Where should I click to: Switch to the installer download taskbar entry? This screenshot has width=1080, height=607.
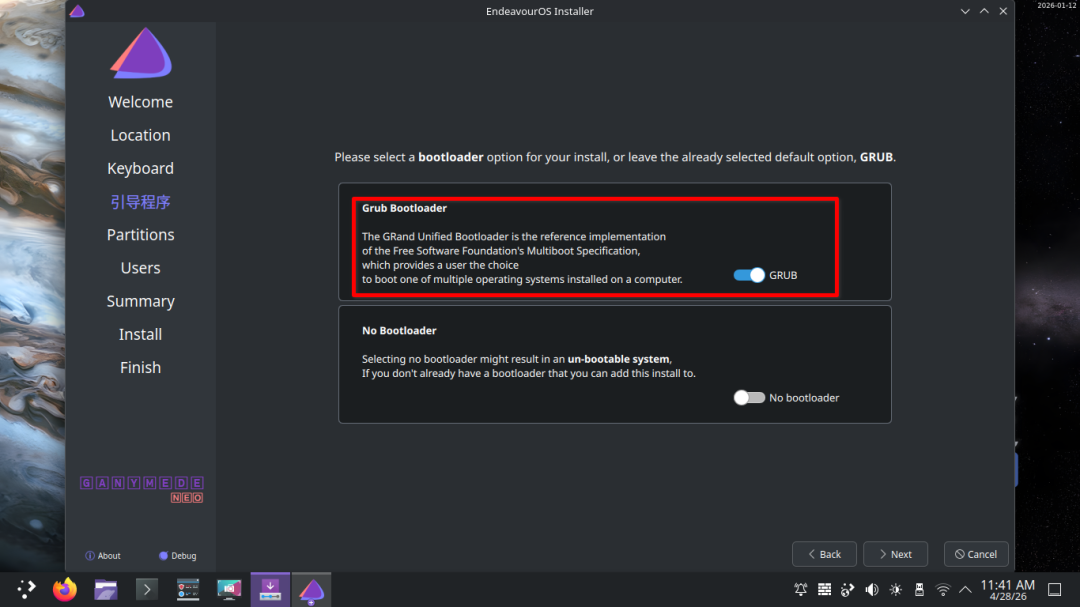click(270, 589)
